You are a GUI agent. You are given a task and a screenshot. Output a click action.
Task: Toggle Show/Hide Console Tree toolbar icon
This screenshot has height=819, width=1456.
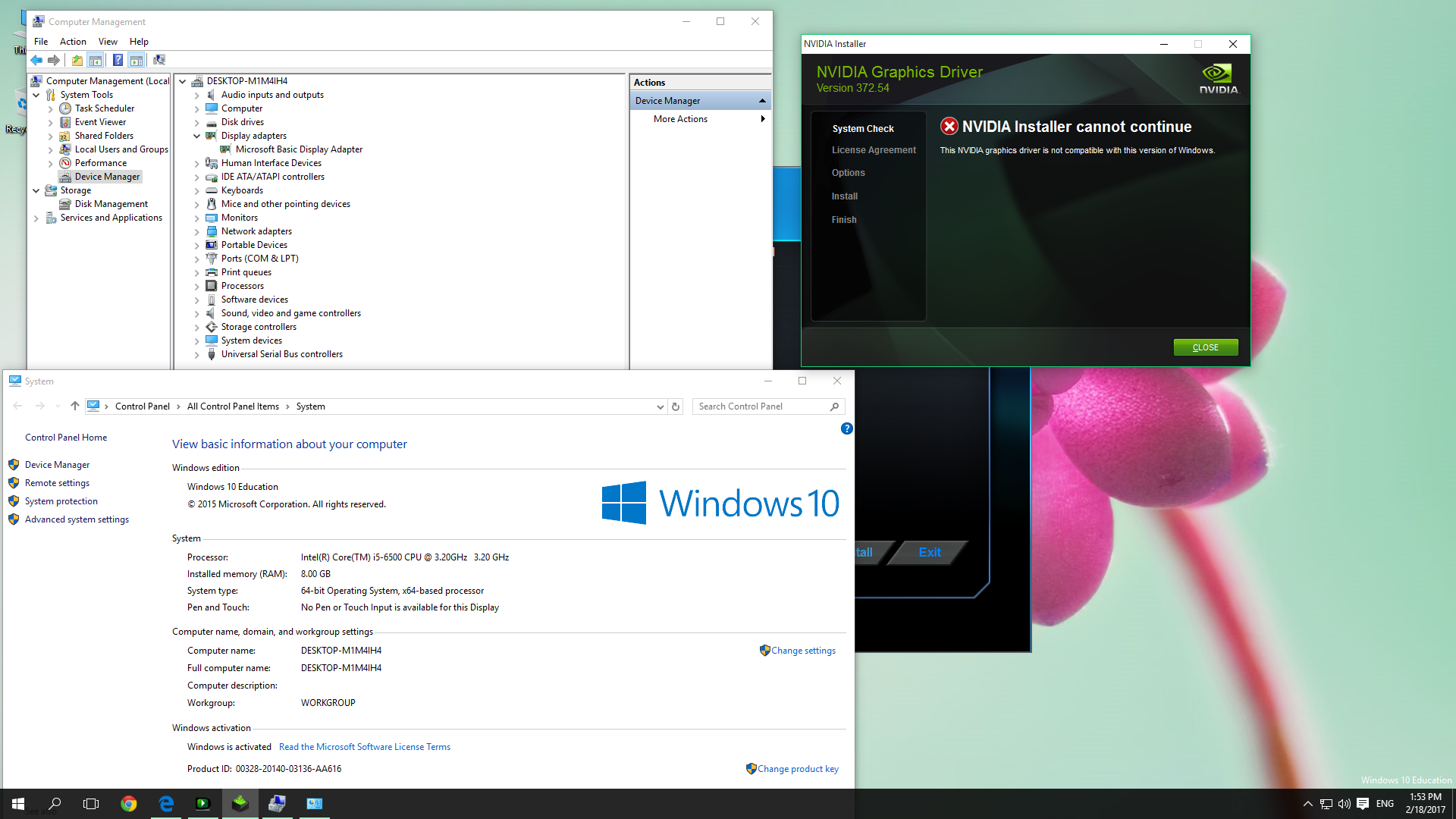[x=96, y=60]
